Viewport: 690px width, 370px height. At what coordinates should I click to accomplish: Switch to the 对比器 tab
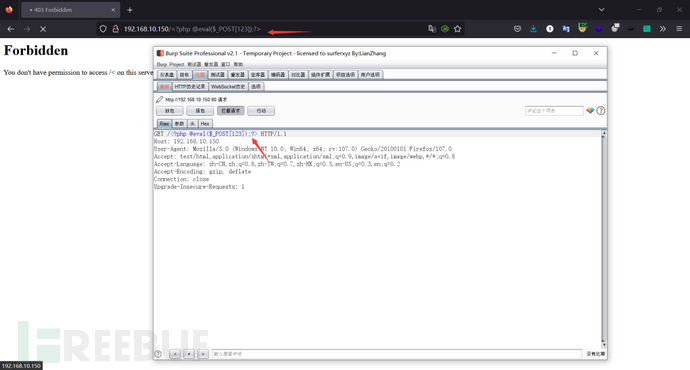click(x=298, y=75)
